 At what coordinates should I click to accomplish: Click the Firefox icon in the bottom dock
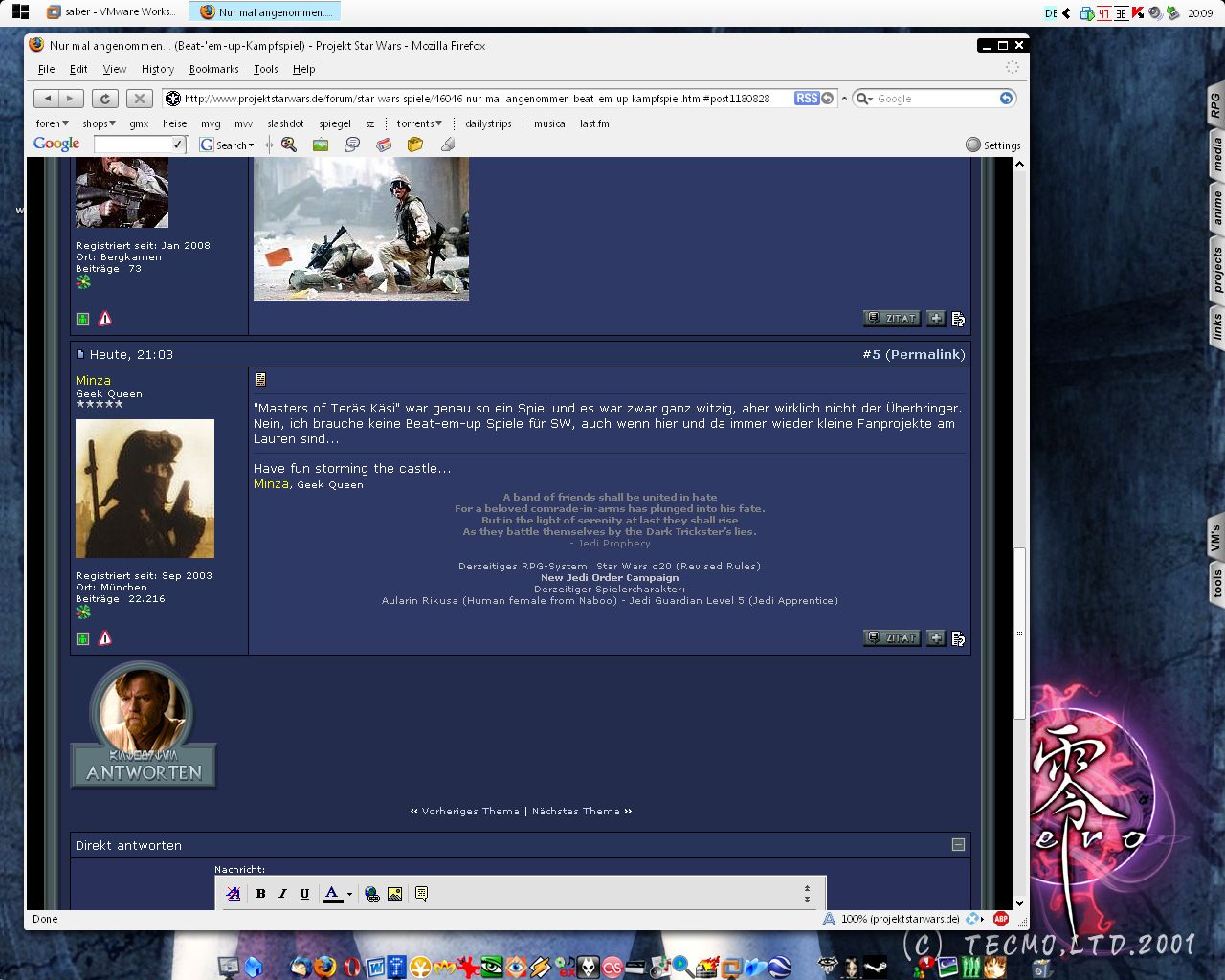click(x=325, y=967)
